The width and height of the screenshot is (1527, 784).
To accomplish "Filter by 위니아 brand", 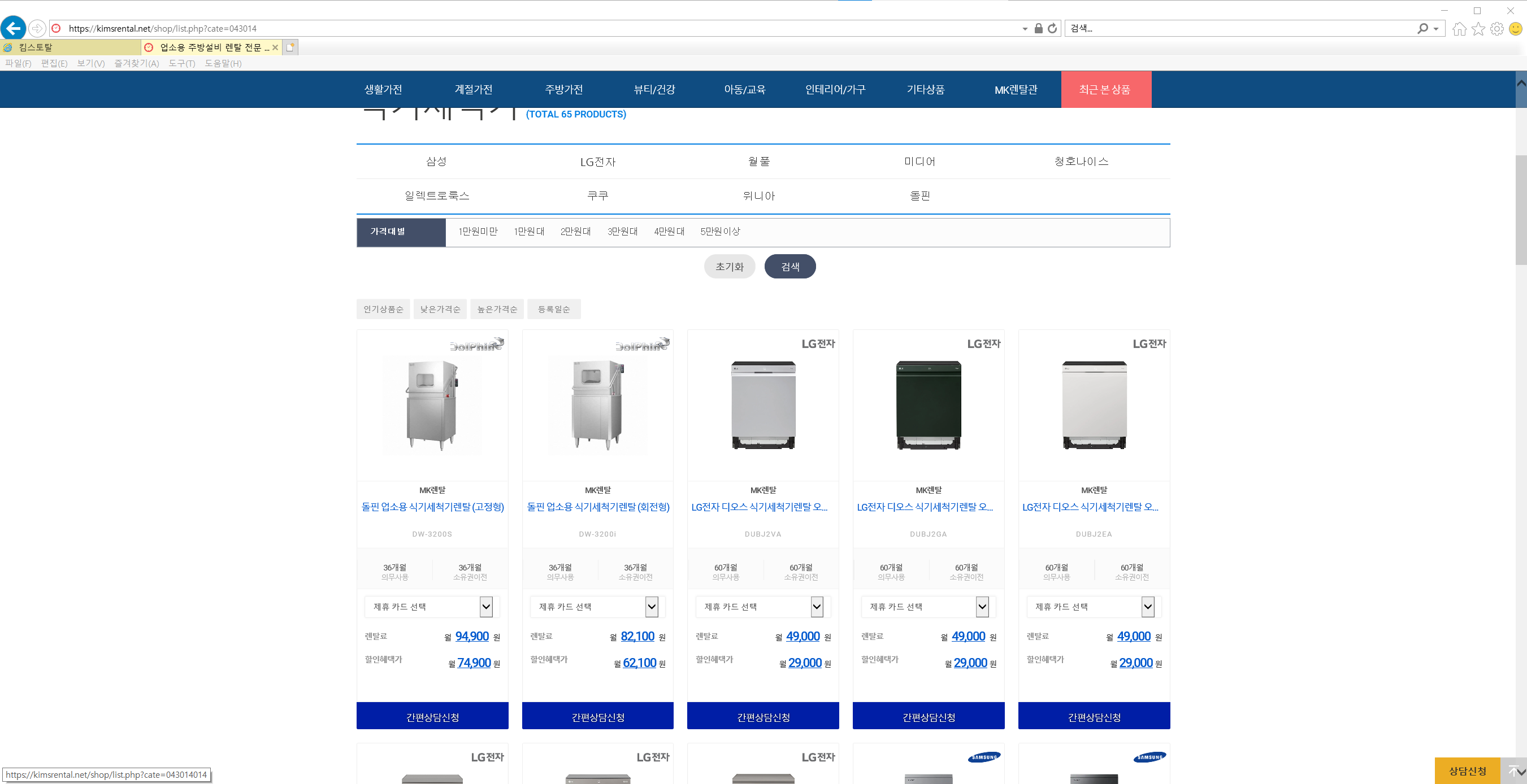I will tap(759, 195).
